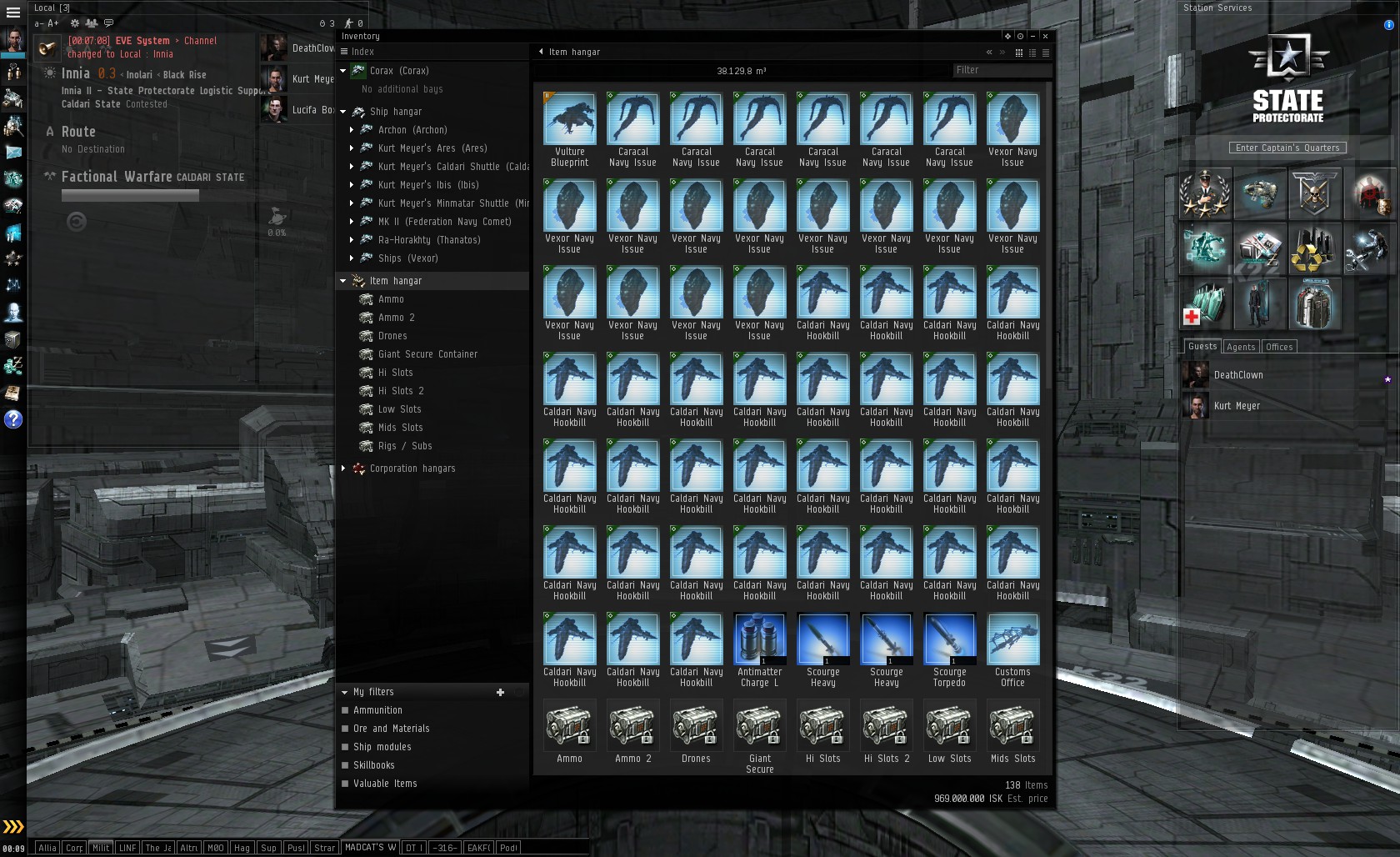
Task: Open the Bounty Office skull icon
Action: (x=1314, y=193)
